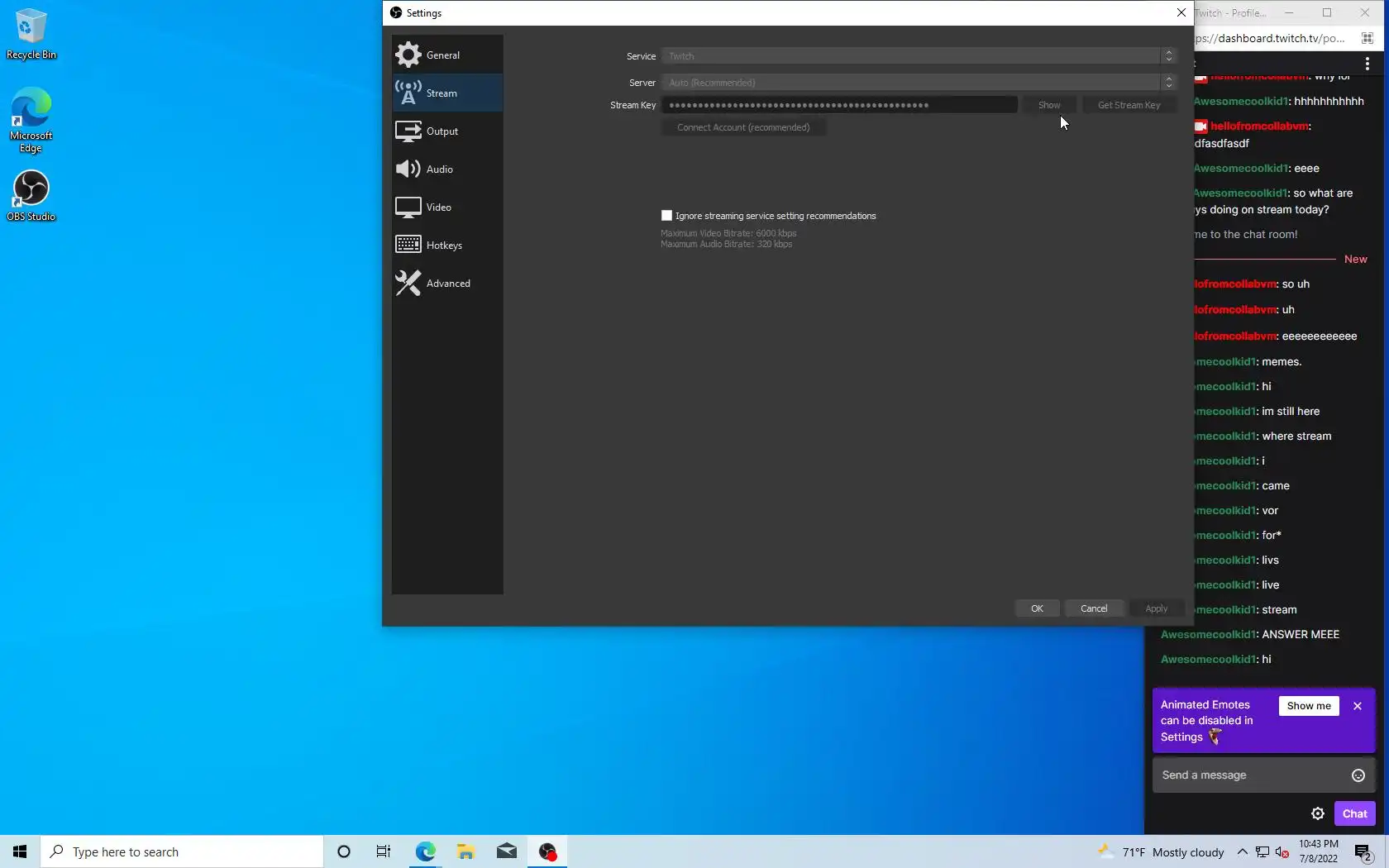Click chat message 'ANSWER MEEE'

[1301, 635]
